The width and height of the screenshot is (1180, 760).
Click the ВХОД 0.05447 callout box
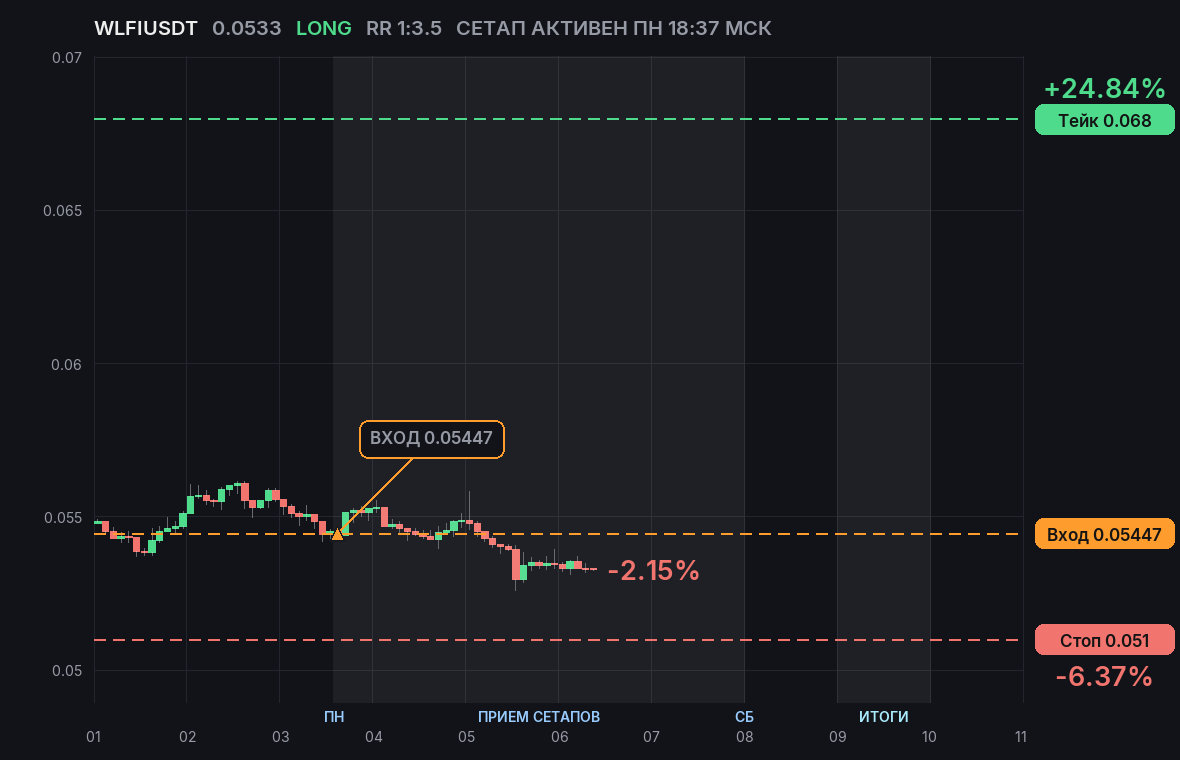[x=432, y=439]
